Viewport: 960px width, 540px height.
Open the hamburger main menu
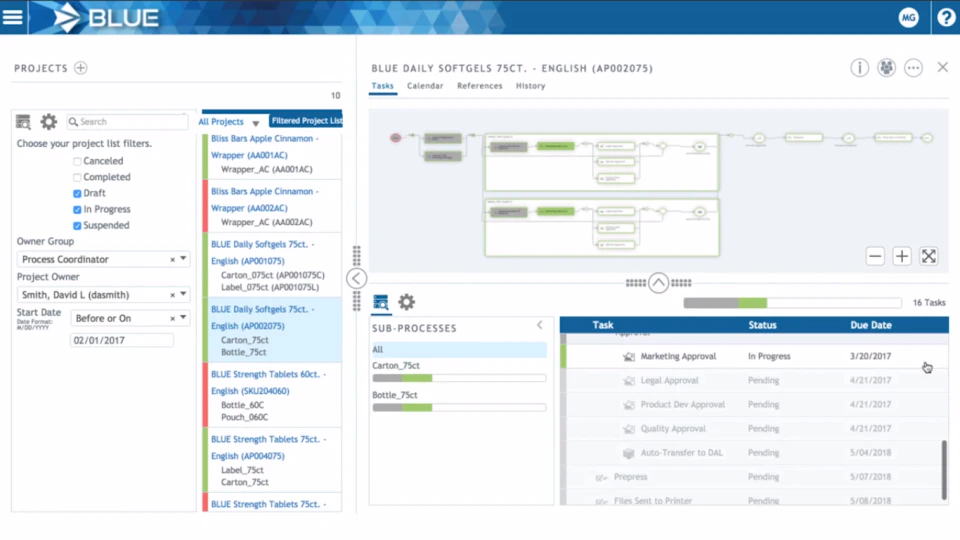coord(12,17)
